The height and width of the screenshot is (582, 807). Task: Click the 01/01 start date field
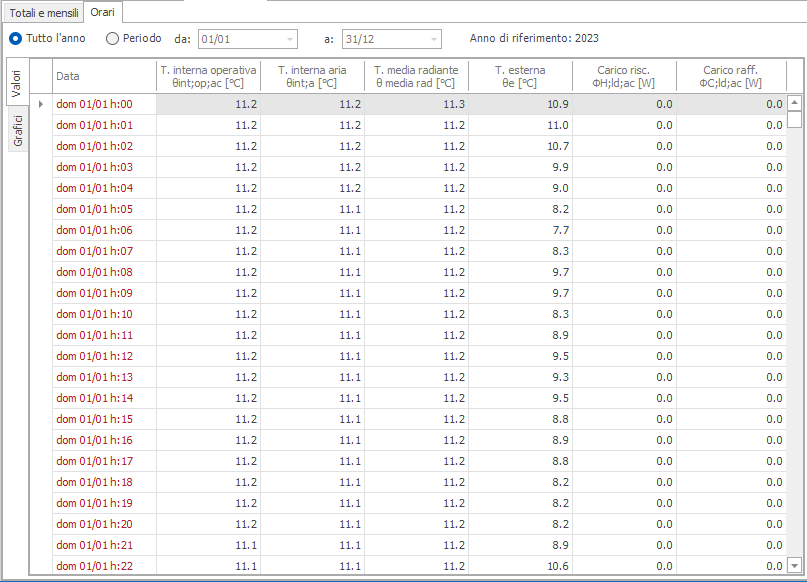pyautogui.click(x=241, y=39)
